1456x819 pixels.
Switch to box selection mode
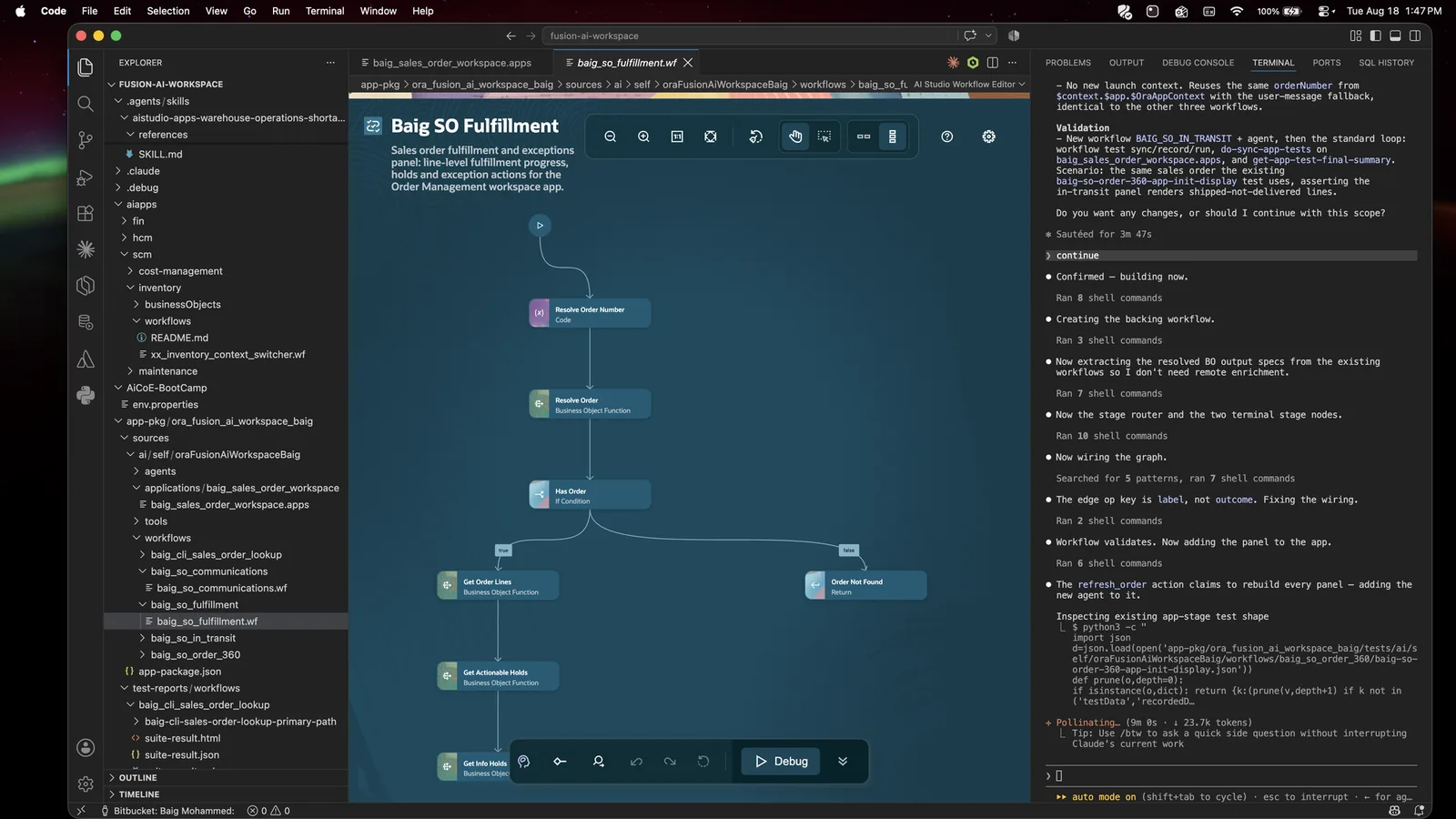[824, 136]
